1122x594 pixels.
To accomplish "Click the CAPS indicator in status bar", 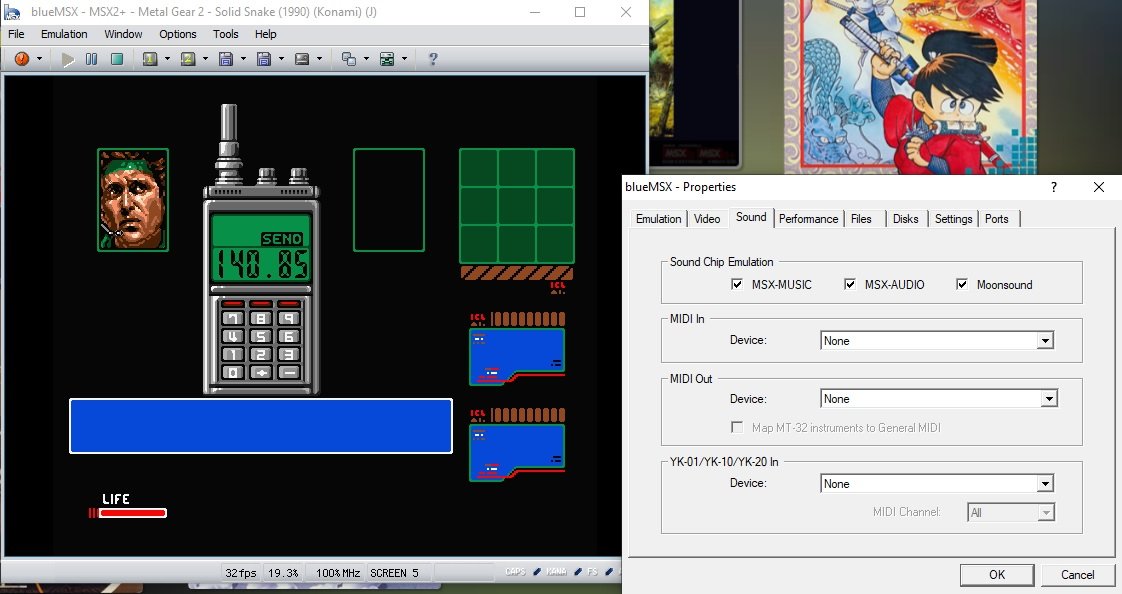I will (515, 572).
